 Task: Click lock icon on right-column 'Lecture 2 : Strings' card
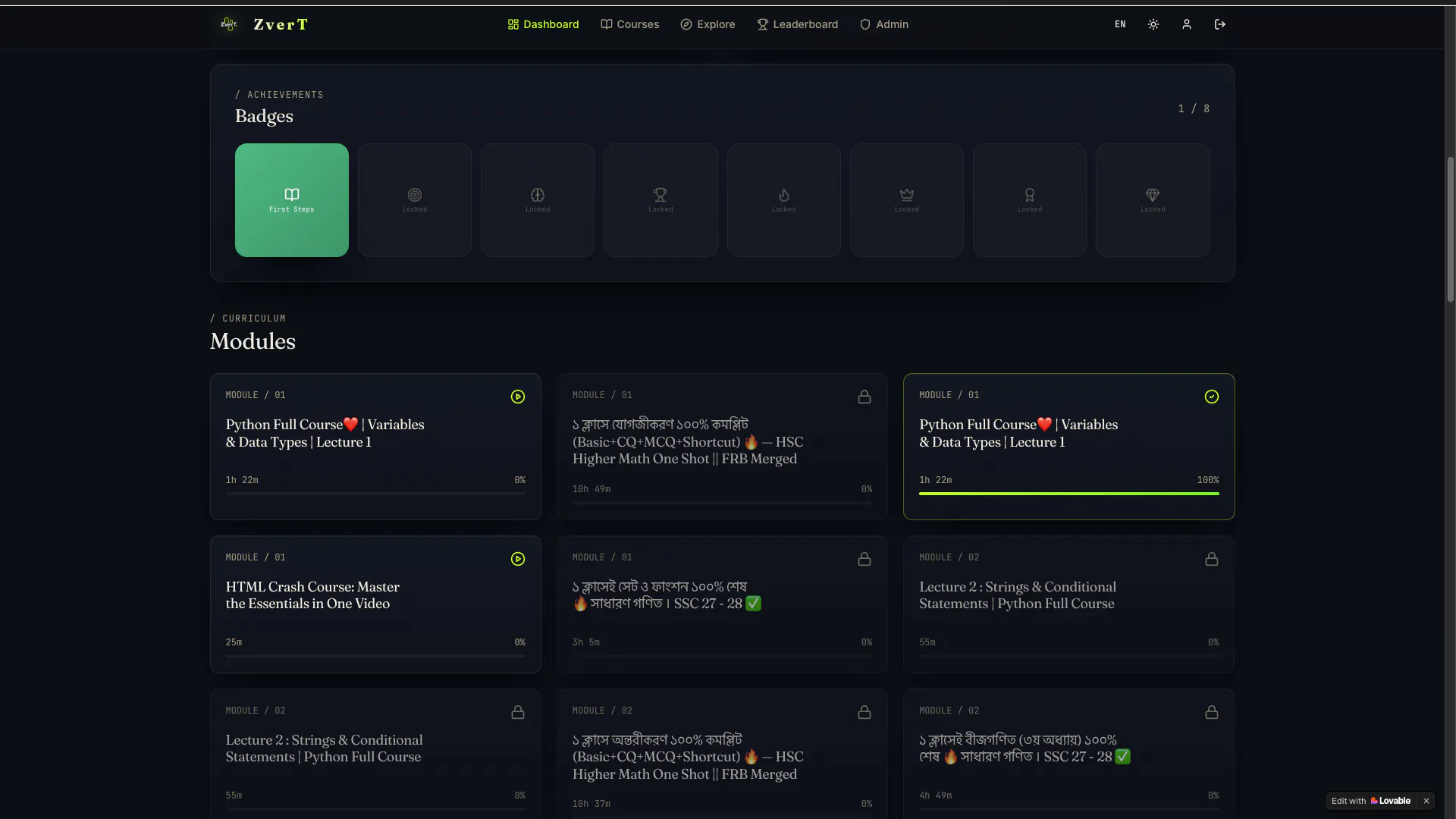point(1212,559)
